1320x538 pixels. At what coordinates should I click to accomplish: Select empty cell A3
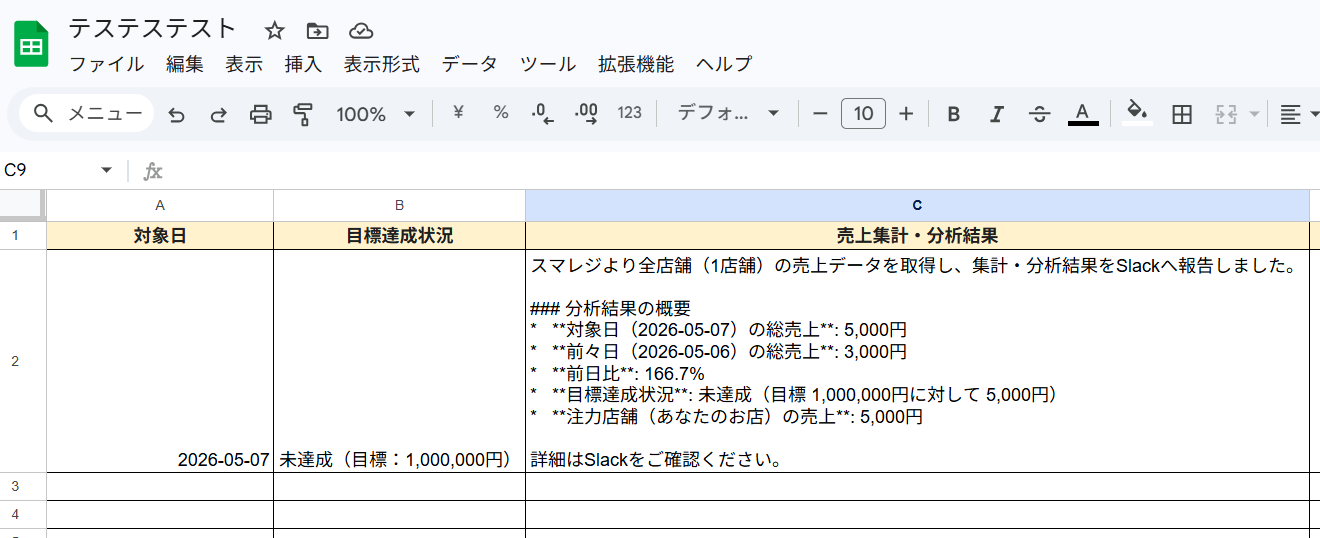[x=160, y=486]
